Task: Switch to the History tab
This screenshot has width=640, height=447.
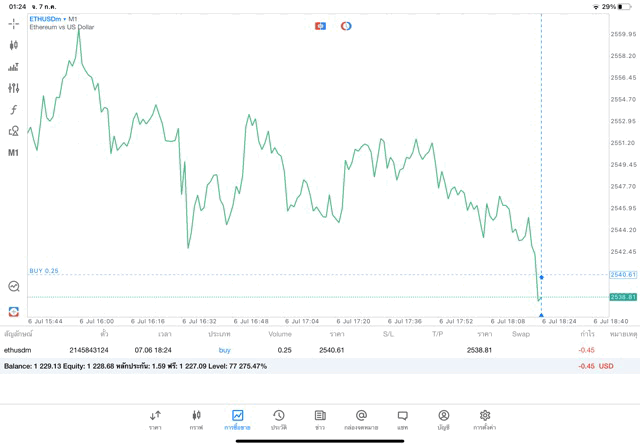Action: coord(279,419)
